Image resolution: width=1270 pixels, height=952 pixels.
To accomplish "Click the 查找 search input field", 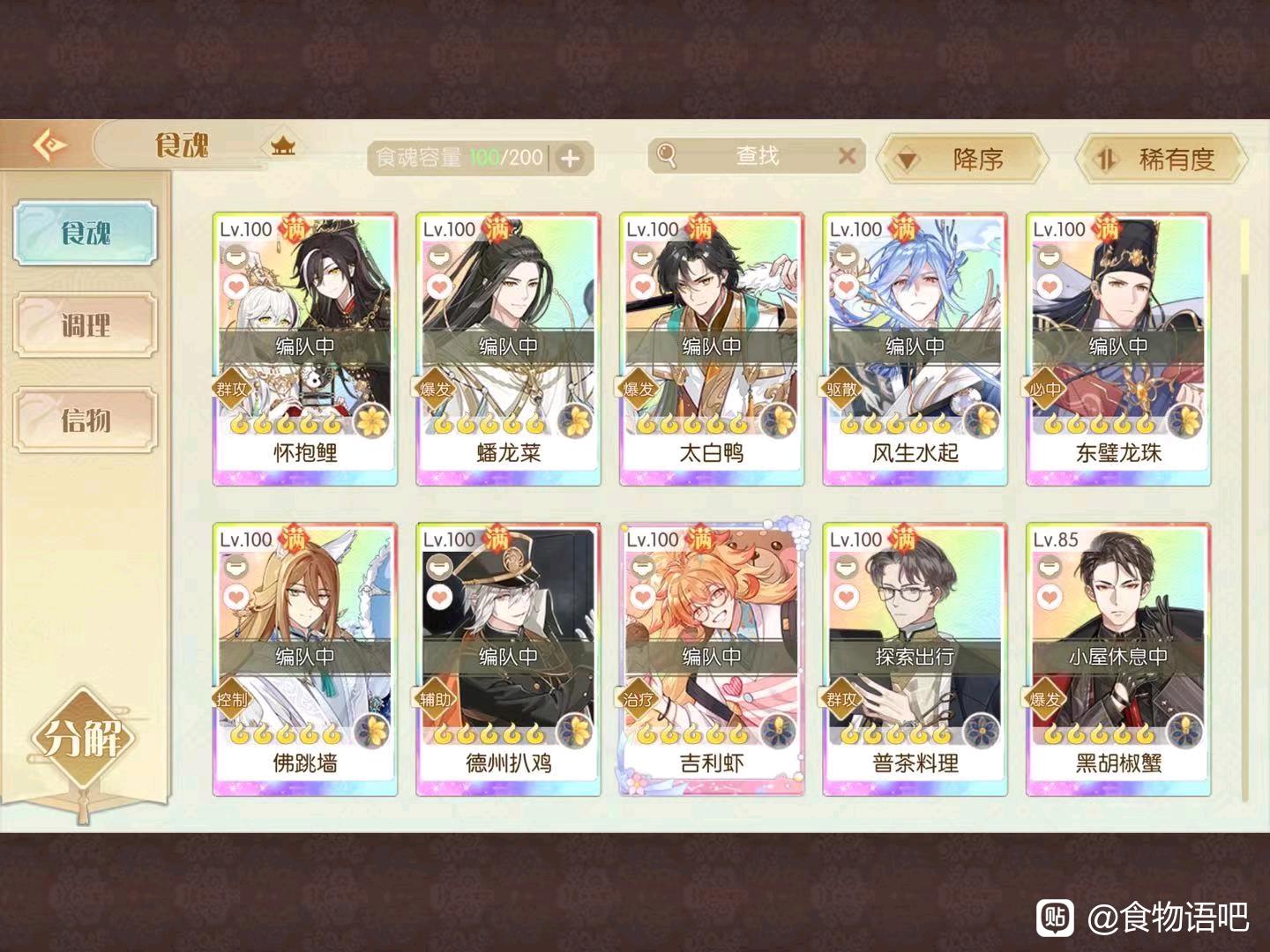I will click(757, 156).
